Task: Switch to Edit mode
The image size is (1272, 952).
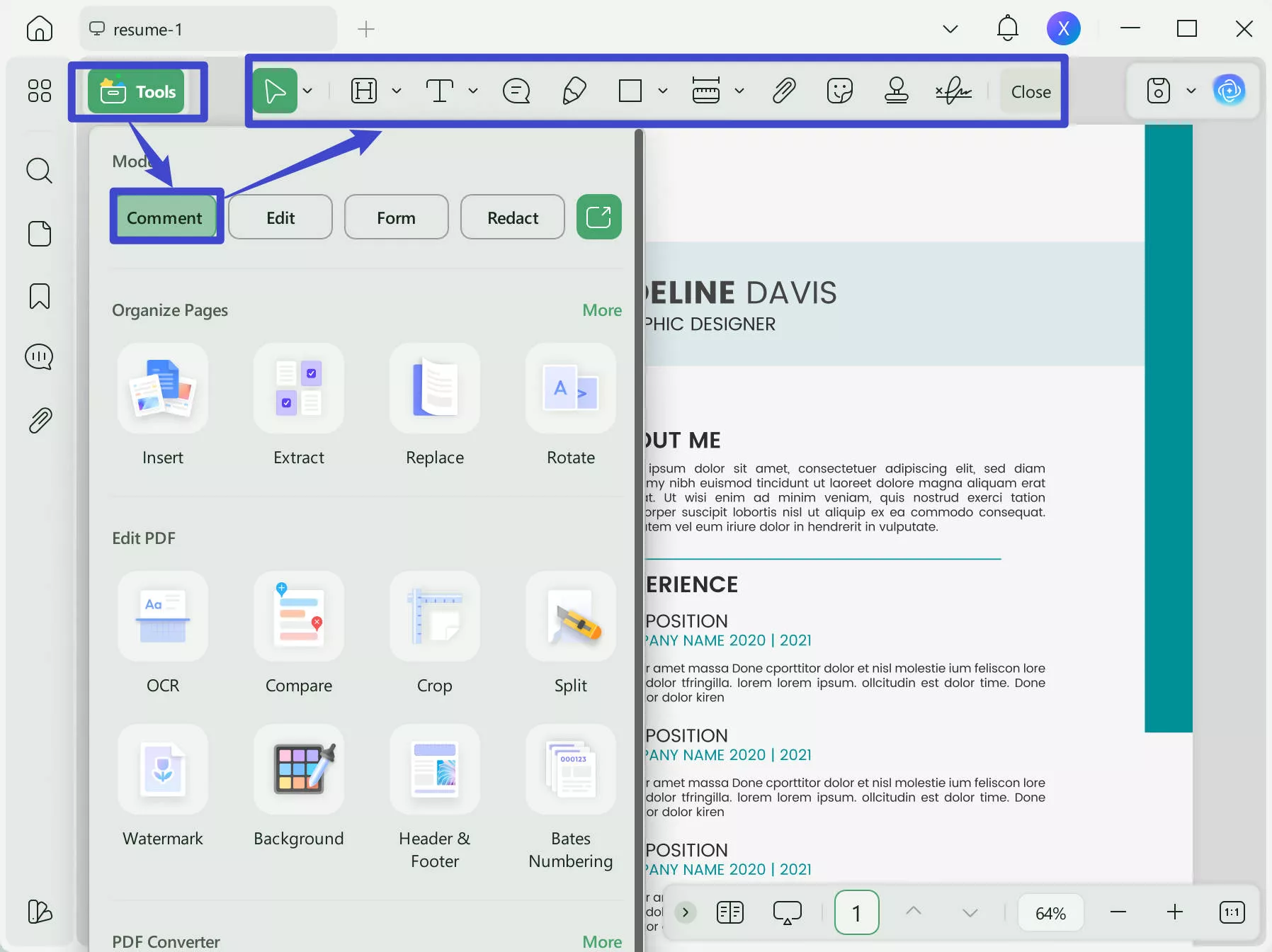Action: pos(280,217)
